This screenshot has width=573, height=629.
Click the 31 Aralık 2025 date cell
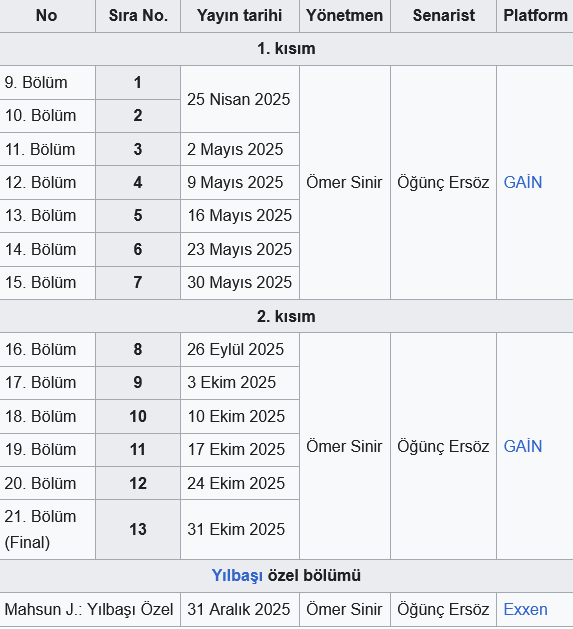click(240, 610)
